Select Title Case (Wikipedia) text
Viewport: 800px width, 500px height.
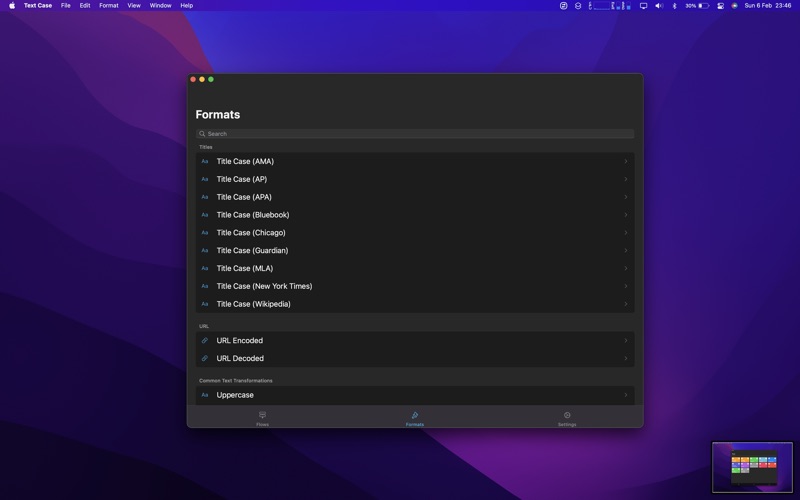pos(254,304)
